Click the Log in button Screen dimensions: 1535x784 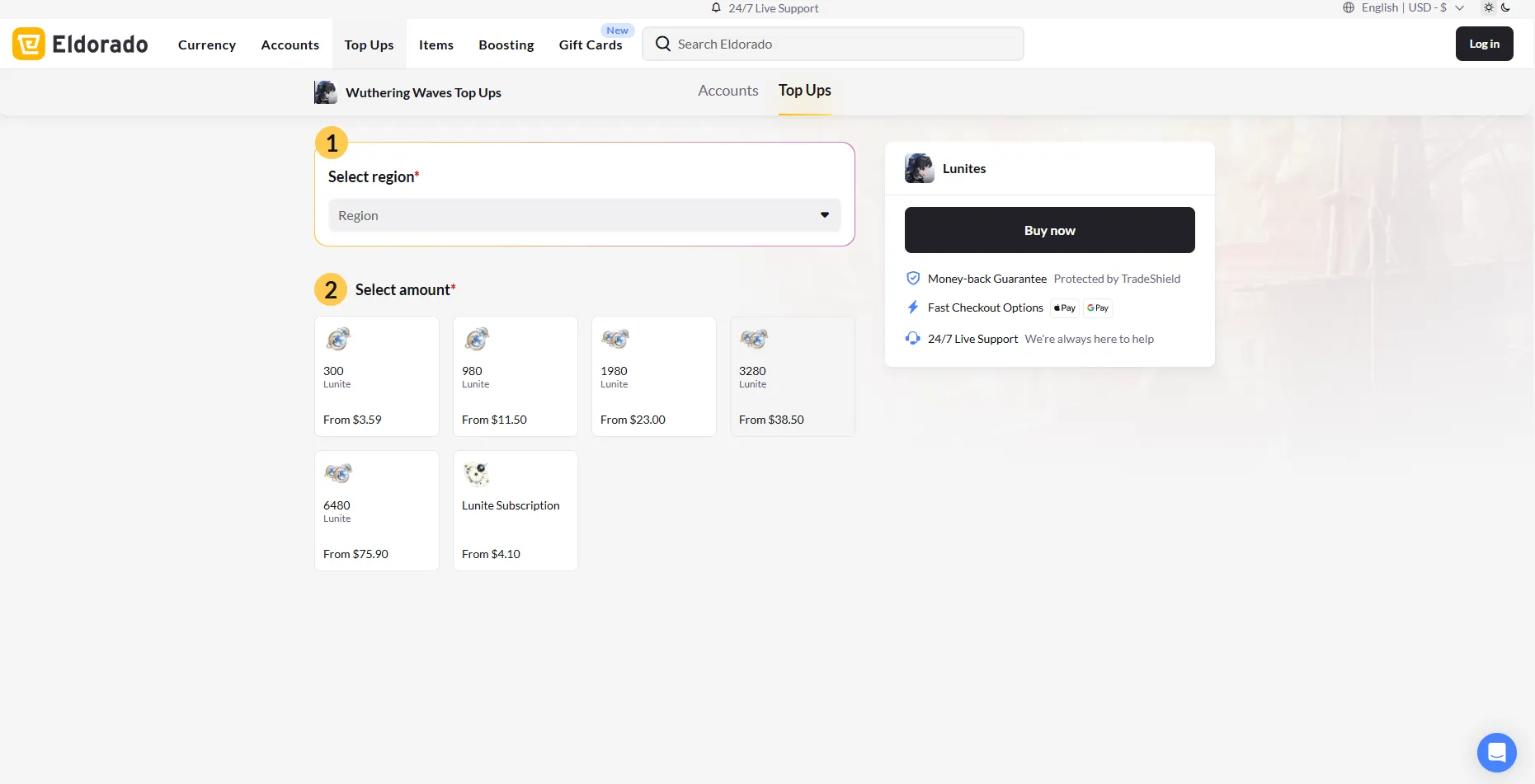coord(1485,44)
